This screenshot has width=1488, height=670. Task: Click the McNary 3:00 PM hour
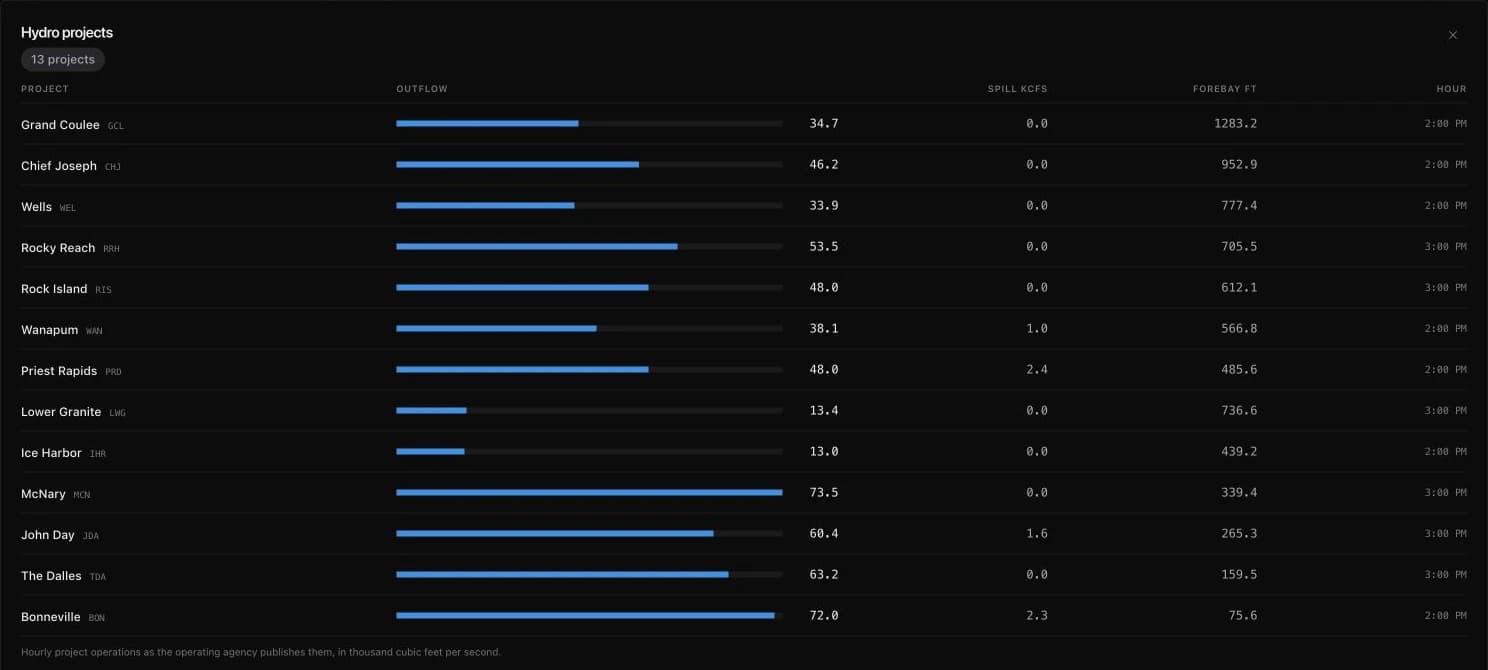pos(1446,493)
